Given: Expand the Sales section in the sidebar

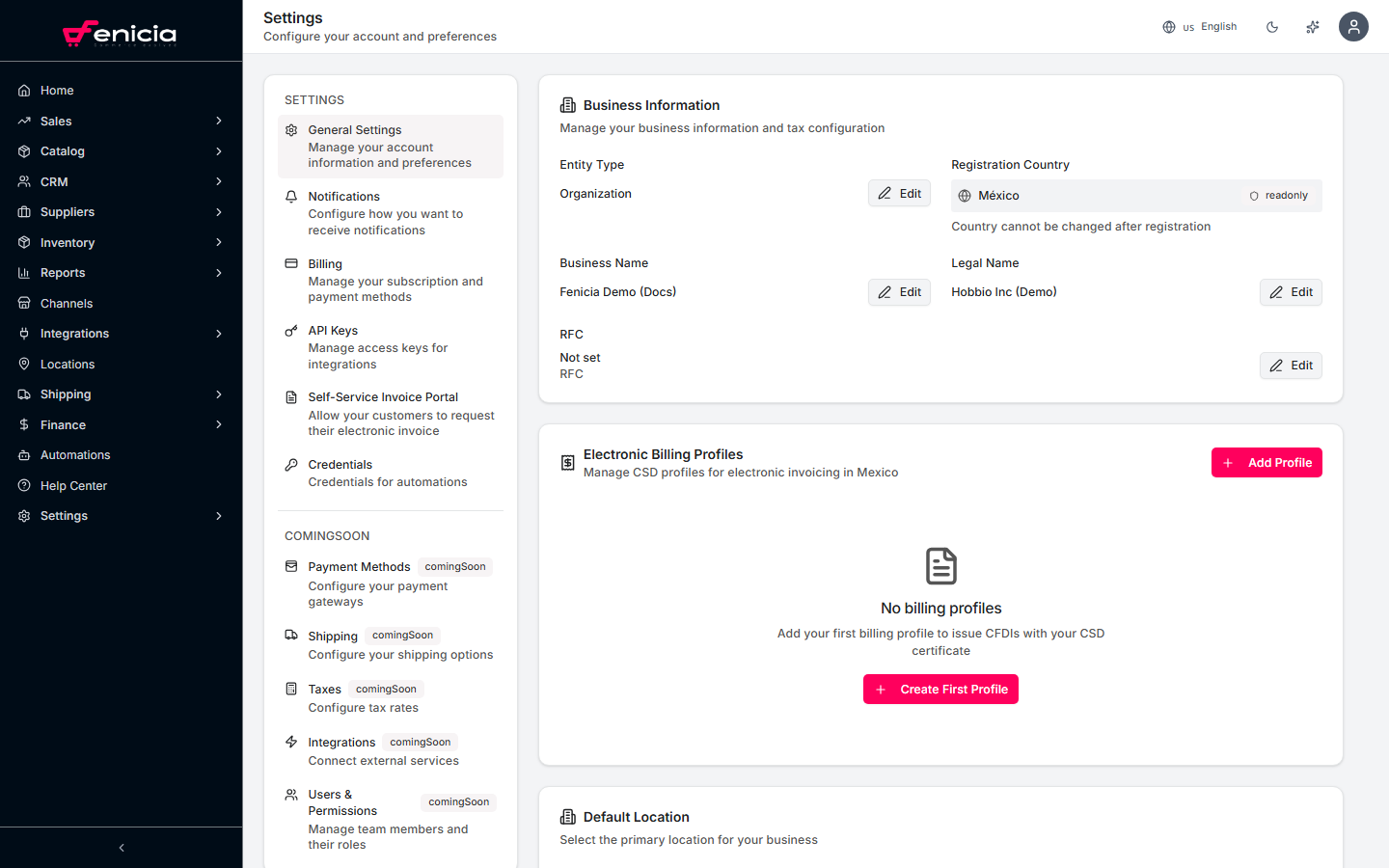Looking at the screenshot, I should (58, 121).
